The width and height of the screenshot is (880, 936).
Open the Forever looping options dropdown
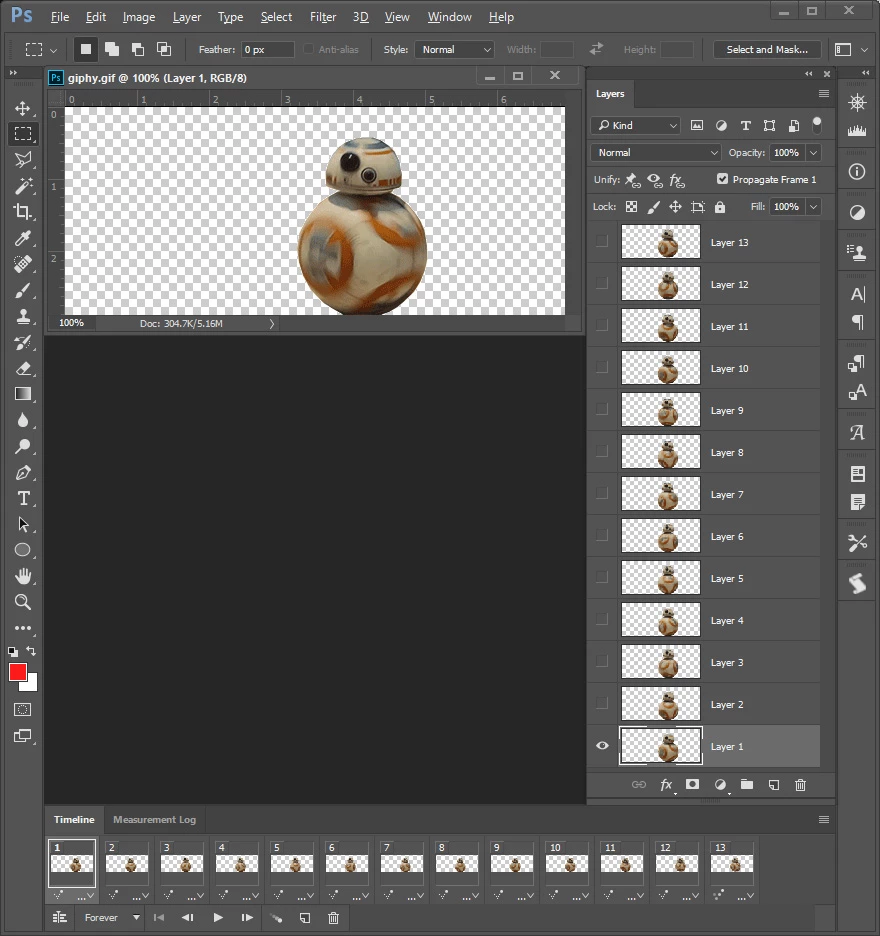[112, 917]
